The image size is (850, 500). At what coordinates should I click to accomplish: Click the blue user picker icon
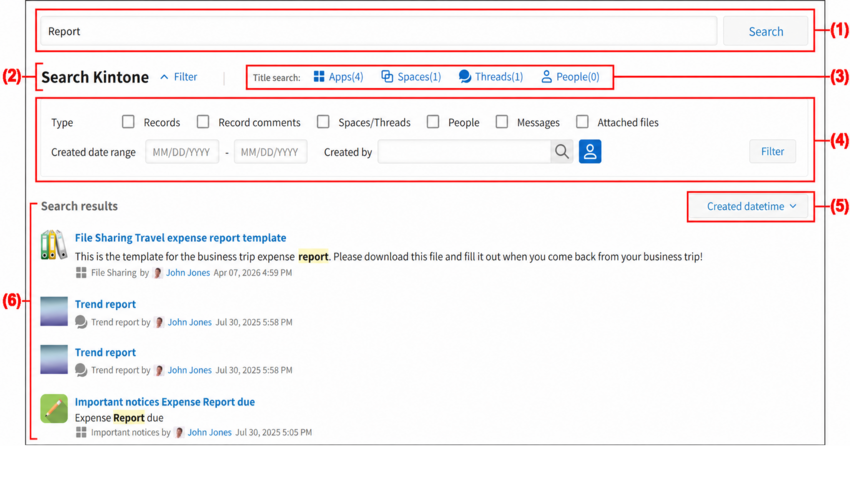(590, 151)
